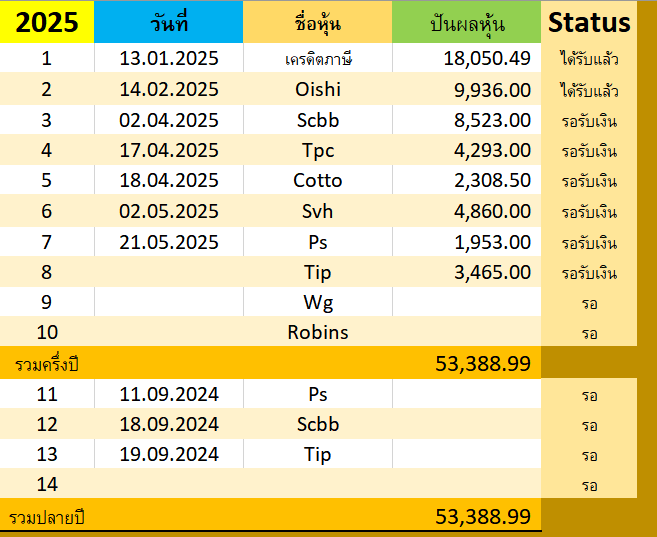The height and width of the screenshot is (537, 657).
Task: Select the Oishi stock name cell
Action: 318,89
